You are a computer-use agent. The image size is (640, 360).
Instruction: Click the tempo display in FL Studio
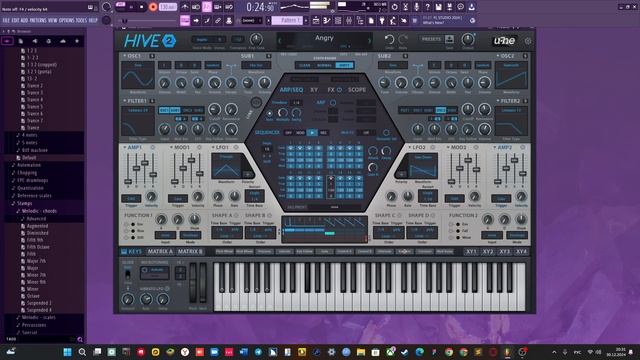[168, 7]
